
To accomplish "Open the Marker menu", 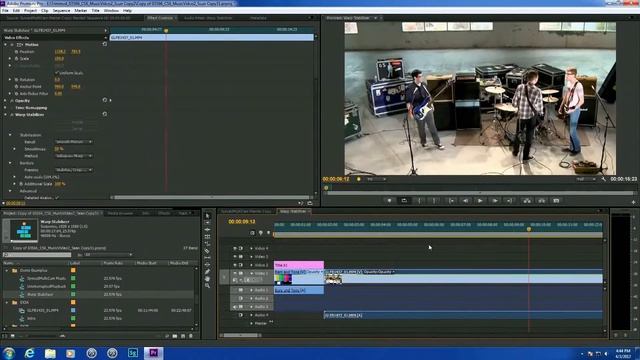I will pos(80,10).
